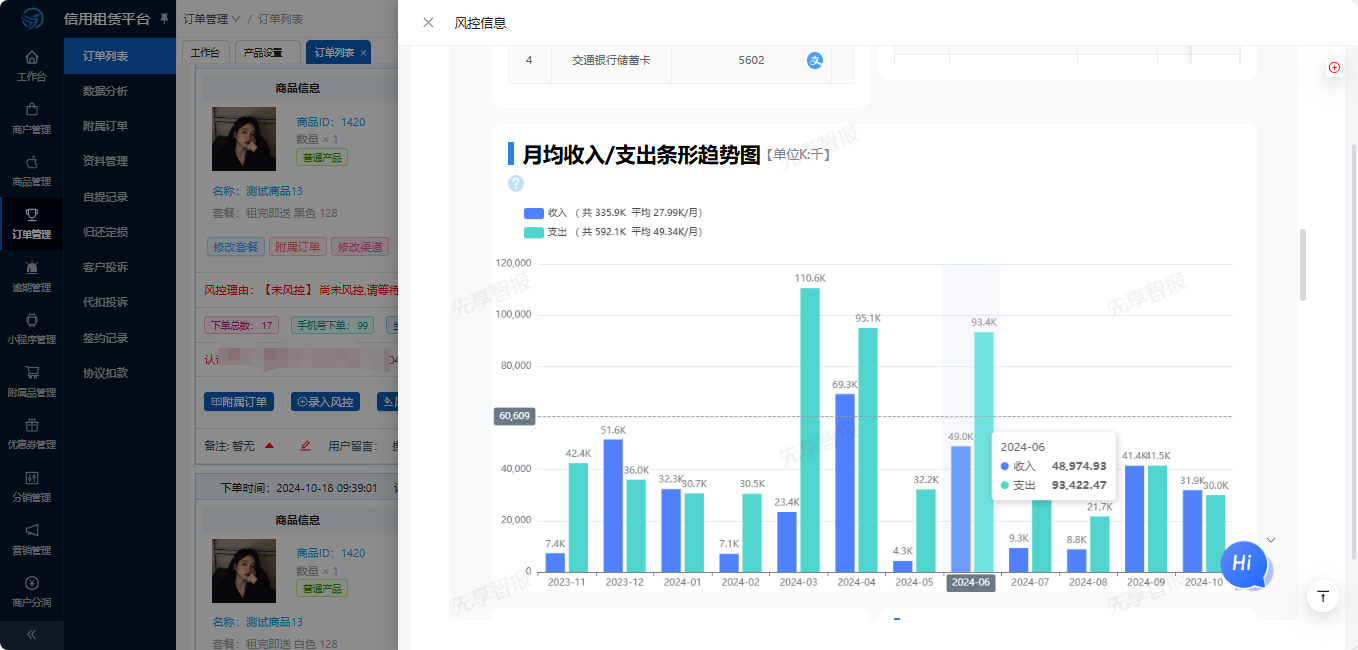This screenshot has width=1358, height=650.
Task: Open 分销管理 in the left sidebar
Action: click(x=31, y=487)
